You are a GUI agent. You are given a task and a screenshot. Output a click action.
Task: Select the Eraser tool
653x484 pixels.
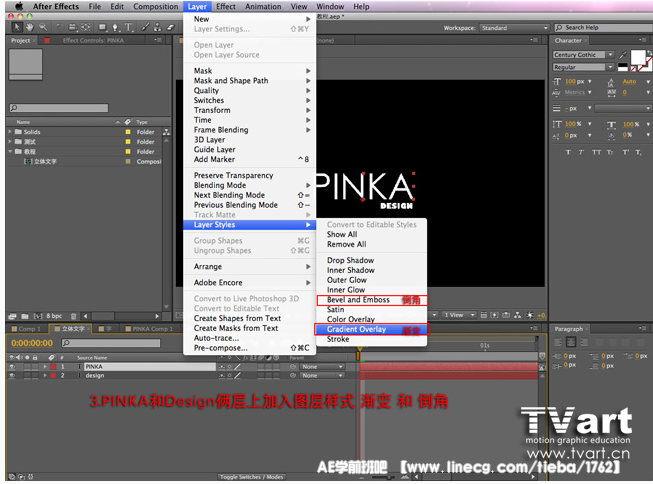(170, 27)
